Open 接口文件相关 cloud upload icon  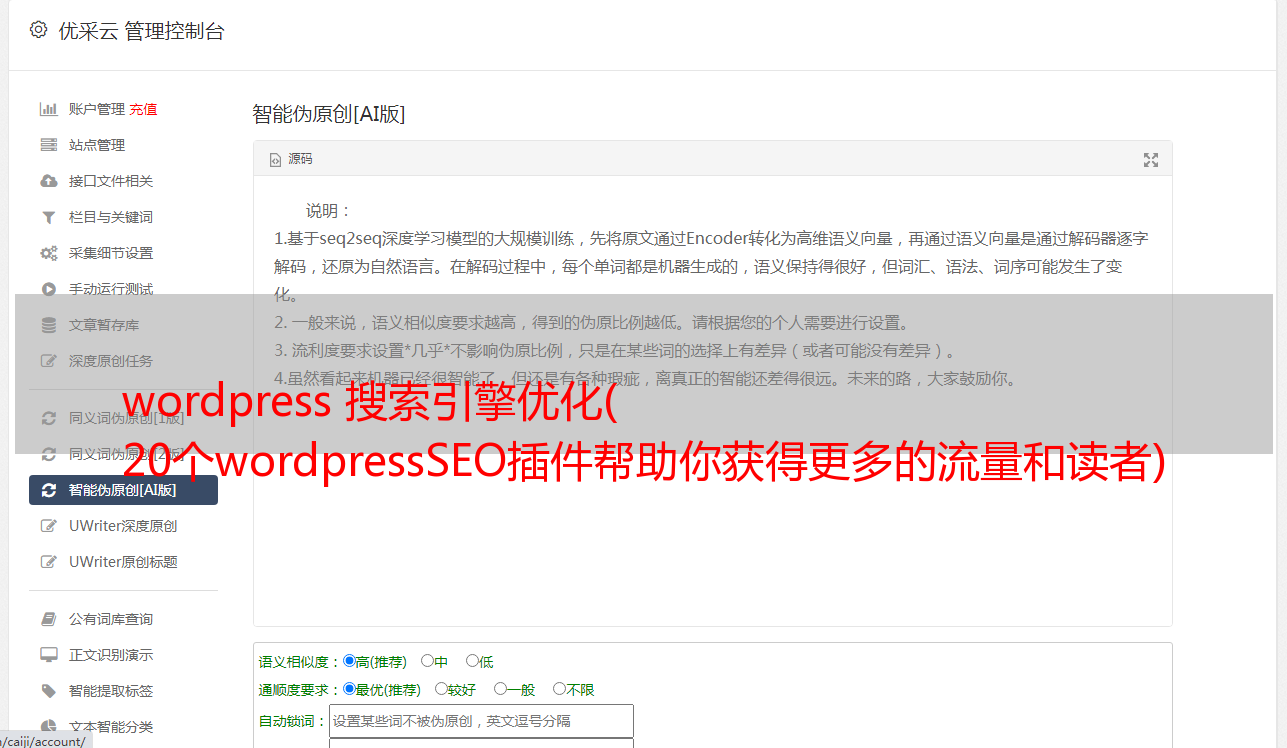48,181
